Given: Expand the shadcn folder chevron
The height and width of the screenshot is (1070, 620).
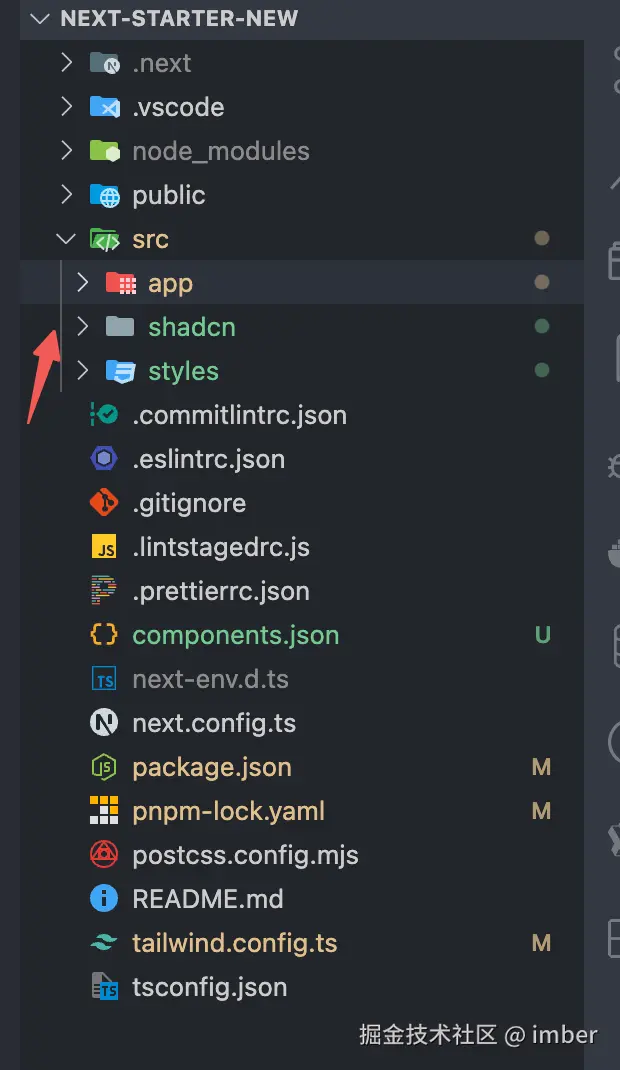Looking at the screenshot, I should [83, 327].
